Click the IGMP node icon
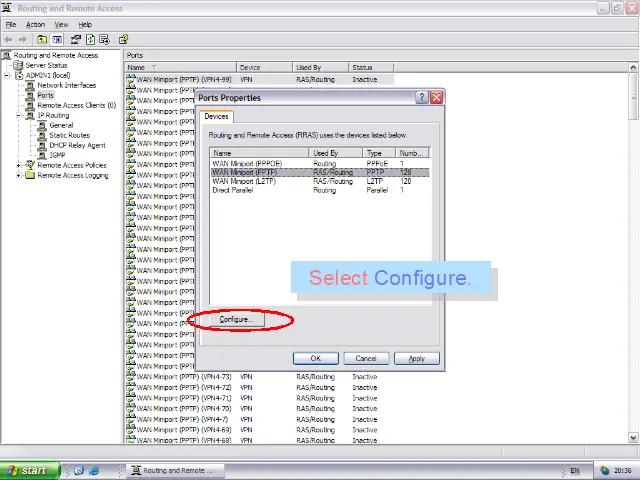Image resolution: width=640 pixels, height=480 pixels. [42, 155]
